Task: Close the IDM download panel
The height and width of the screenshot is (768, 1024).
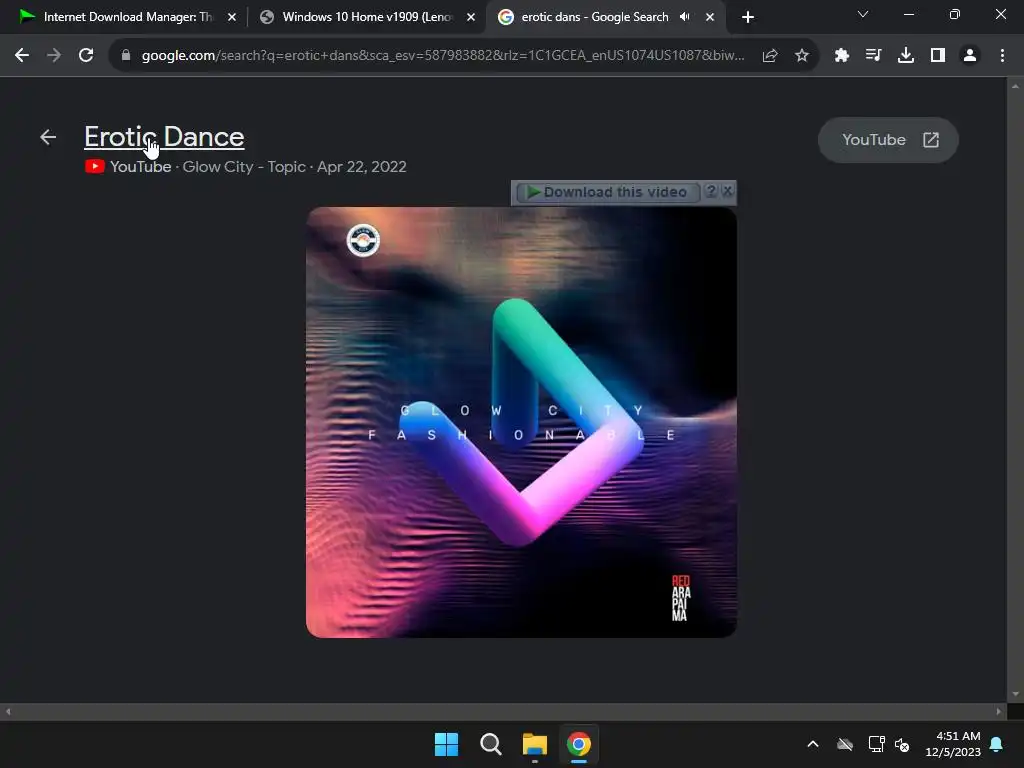Action: tap(728, 191)
